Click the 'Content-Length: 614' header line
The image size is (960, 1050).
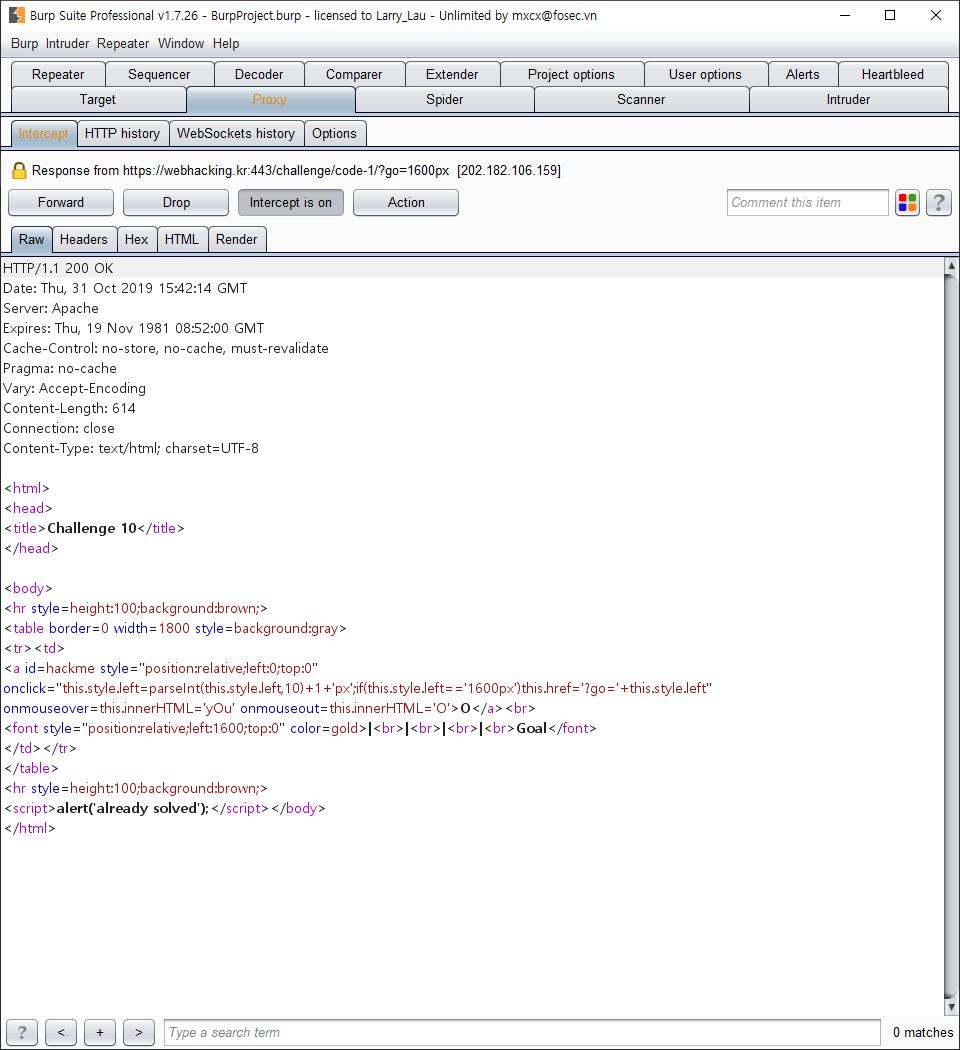pyautogui.click(x=70, y=408)
